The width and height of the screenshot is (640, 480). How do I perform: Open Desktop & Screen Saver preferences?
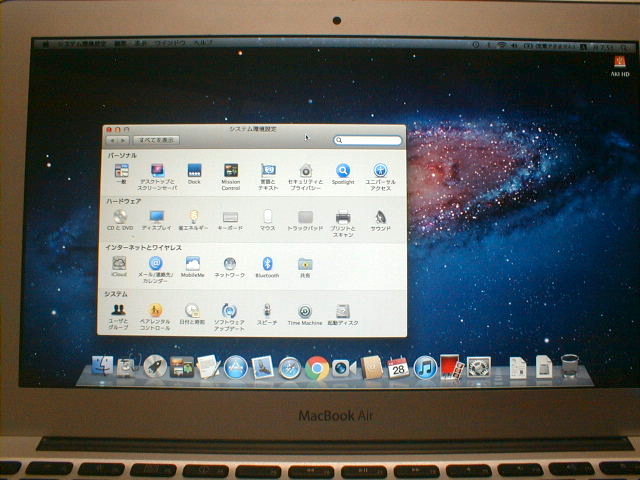[x=157, y=177]
